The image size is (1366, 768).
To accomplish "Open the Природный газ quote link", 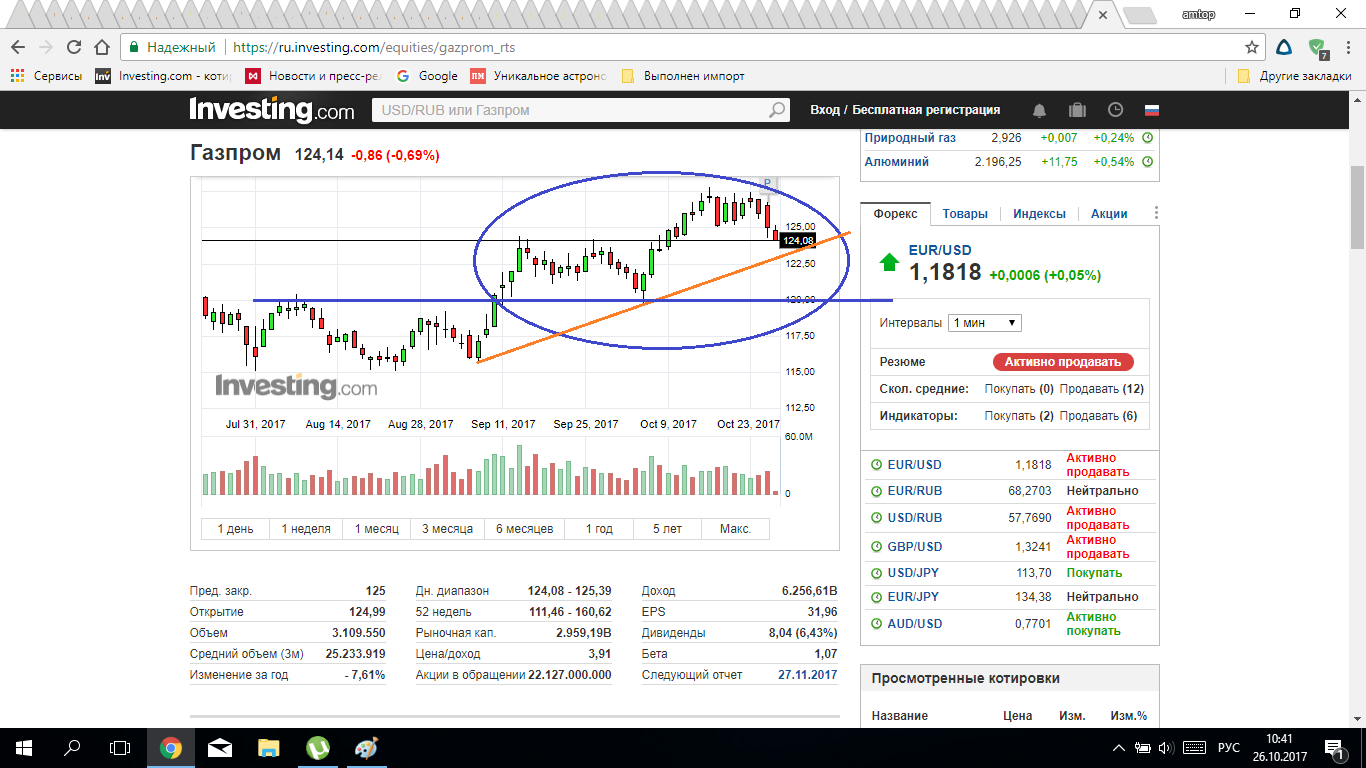I will click(910, 138).
